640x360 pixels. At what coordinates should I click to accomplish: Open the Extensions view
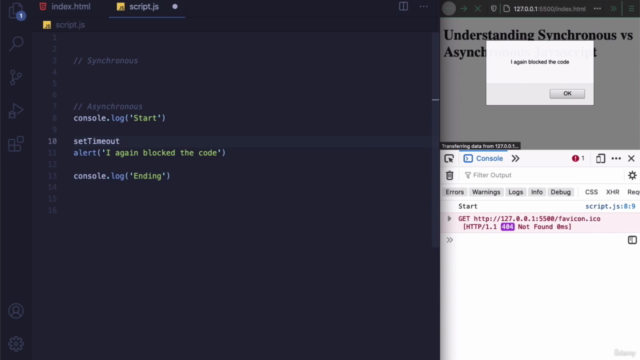(x=16, y=144)
